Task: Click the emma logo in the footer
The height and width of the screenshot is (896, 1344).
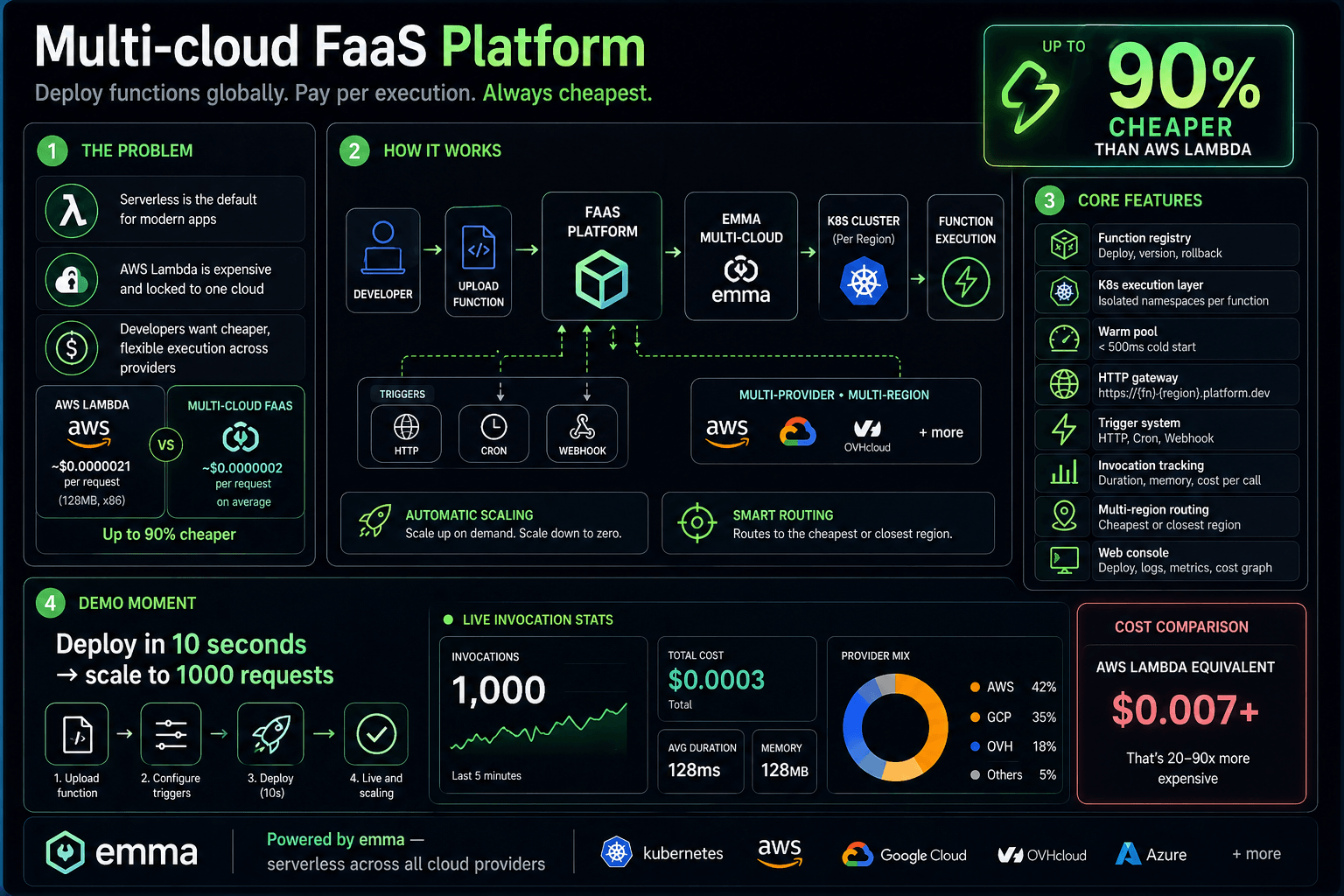Action: point(122,852)
